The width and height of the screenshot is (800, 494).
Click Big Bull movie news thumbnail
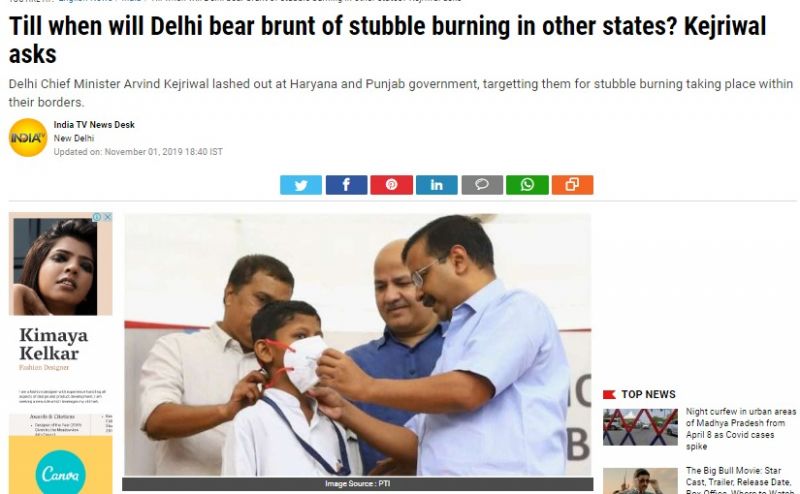point(640,481)
